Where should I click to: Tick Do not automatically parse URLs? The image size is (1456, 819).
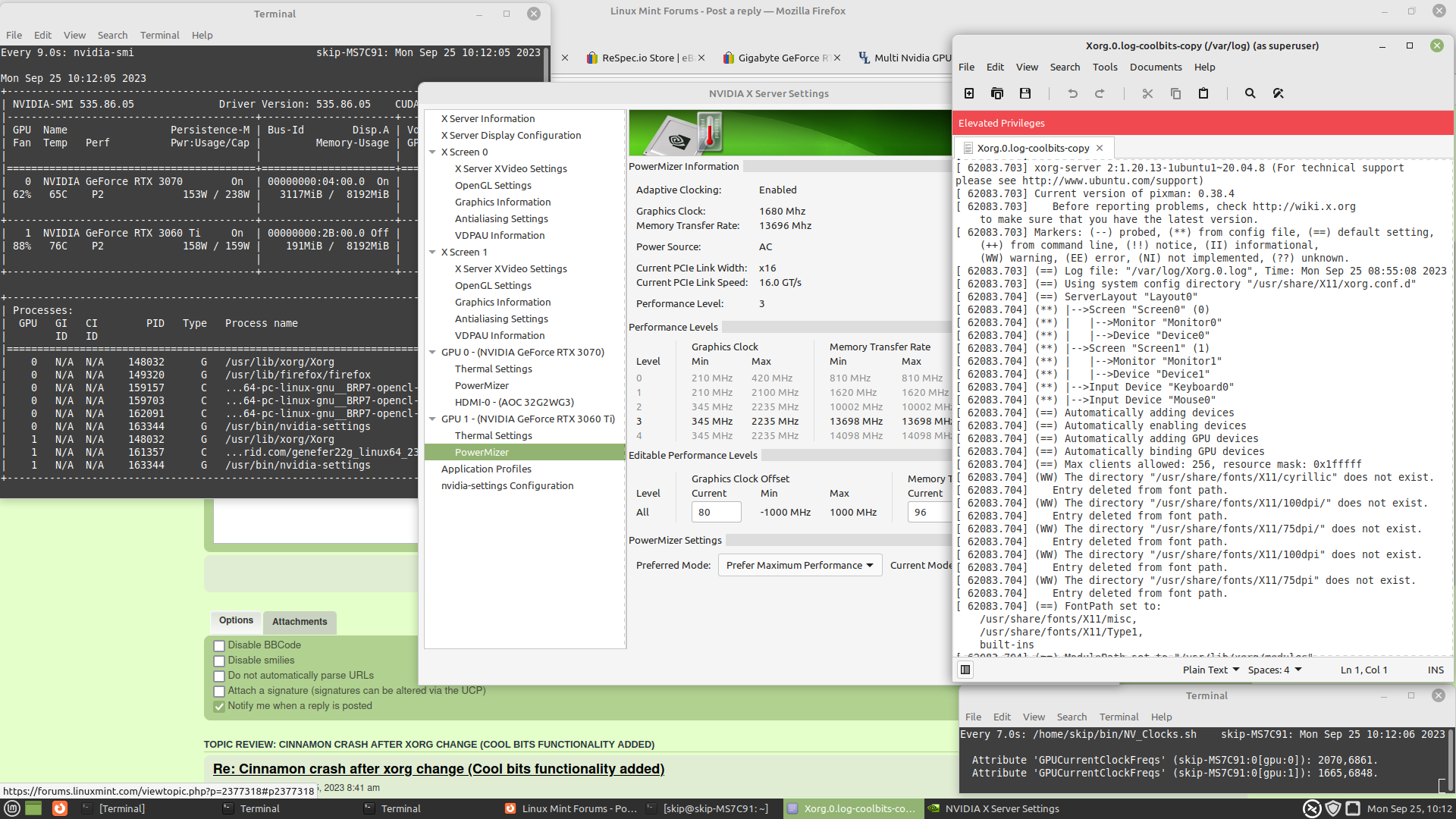coord(219,676)
